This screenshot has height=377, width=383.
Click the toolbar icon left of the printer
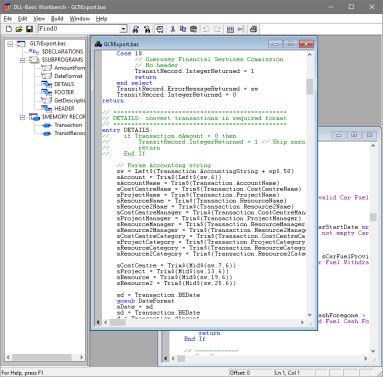click(241, 29)
